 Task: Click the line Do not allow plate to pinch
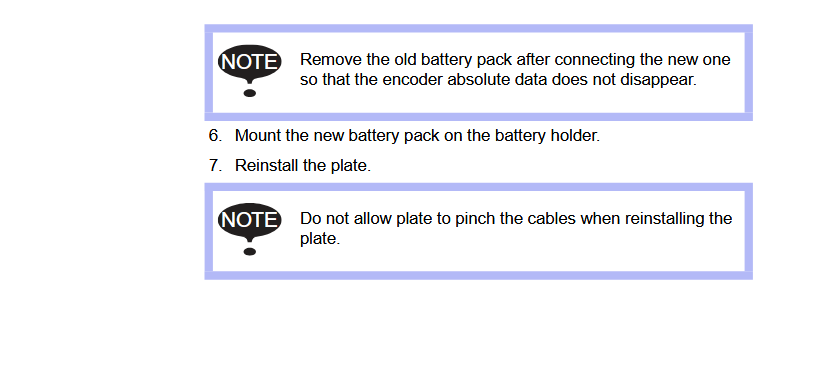click(x=516, y=219)
